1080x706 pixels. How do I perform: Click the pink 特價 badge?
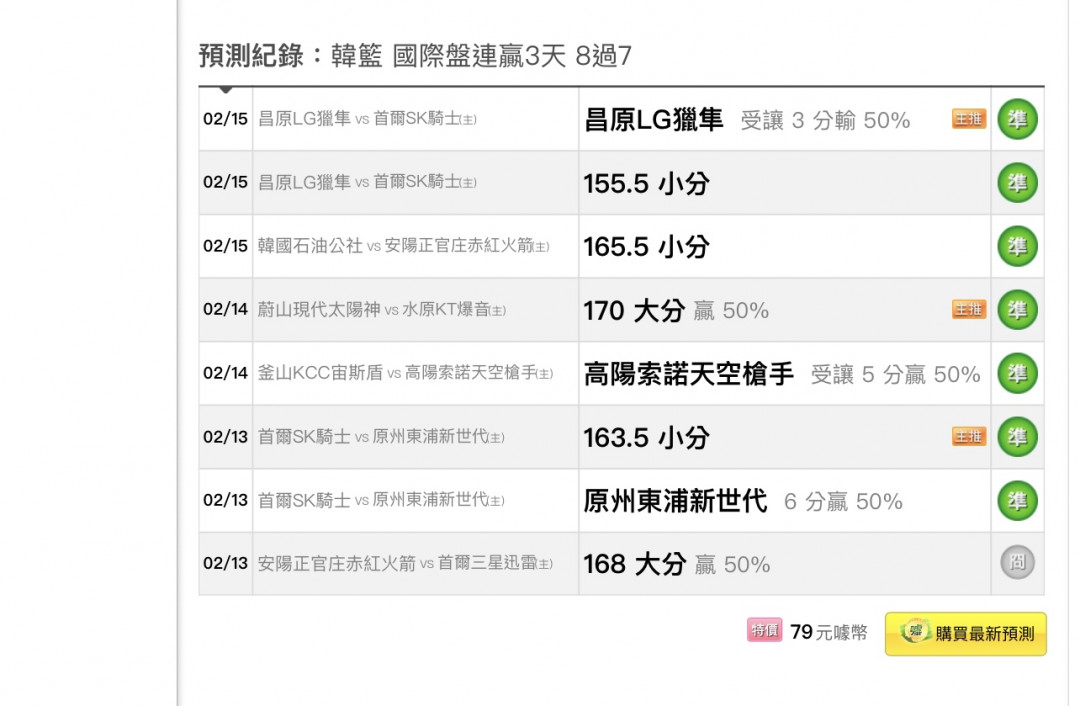[x=764, y=631]
